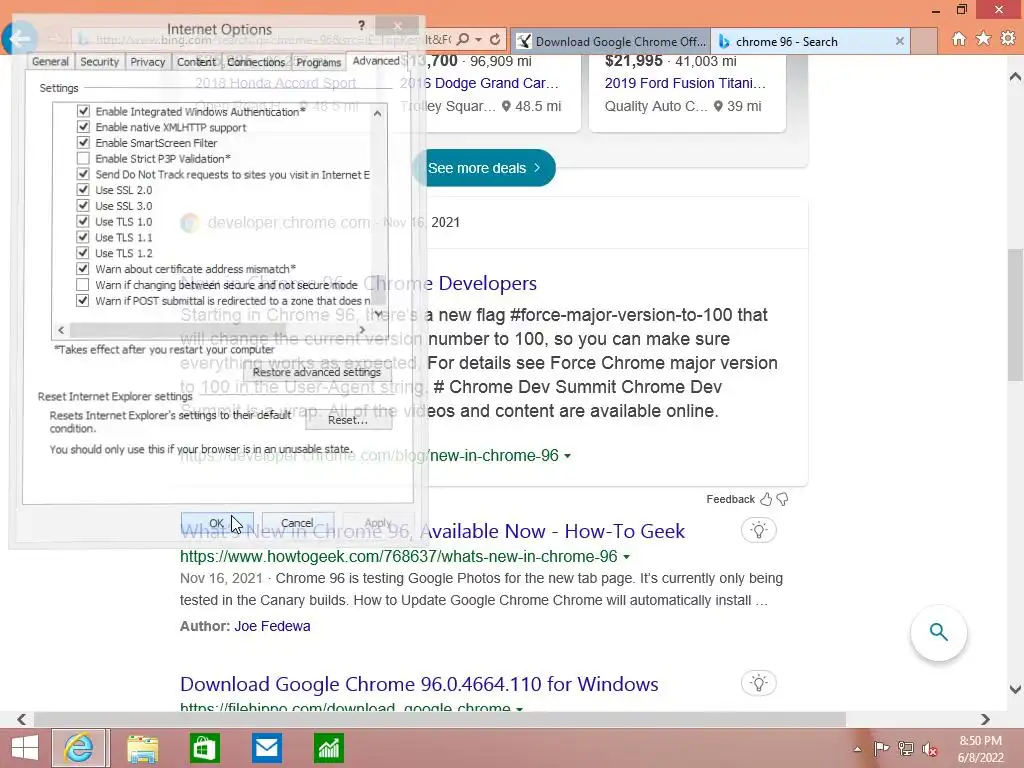Switch to the Connections tab
1024x768 pixels.
point(256,61)
